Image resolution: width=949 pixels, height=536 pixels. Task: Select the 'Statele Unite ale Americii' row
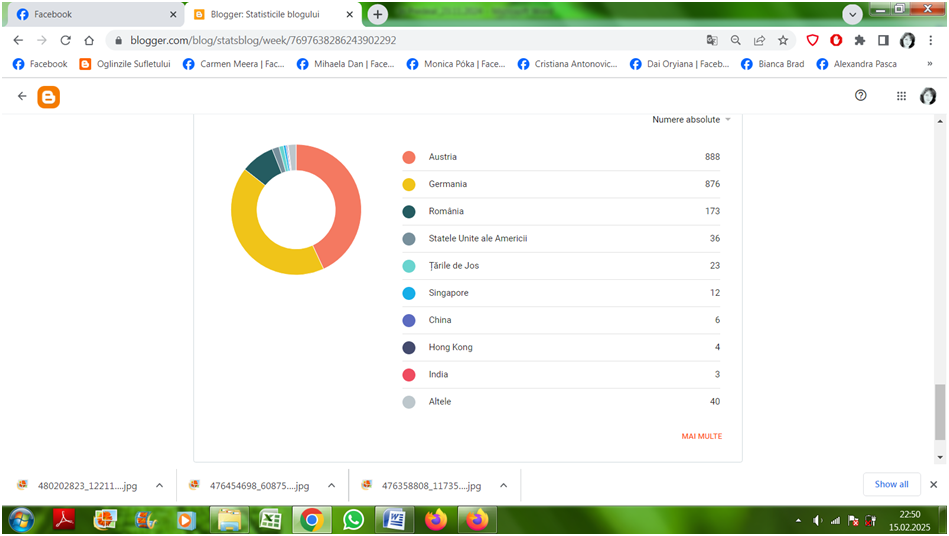561,238
